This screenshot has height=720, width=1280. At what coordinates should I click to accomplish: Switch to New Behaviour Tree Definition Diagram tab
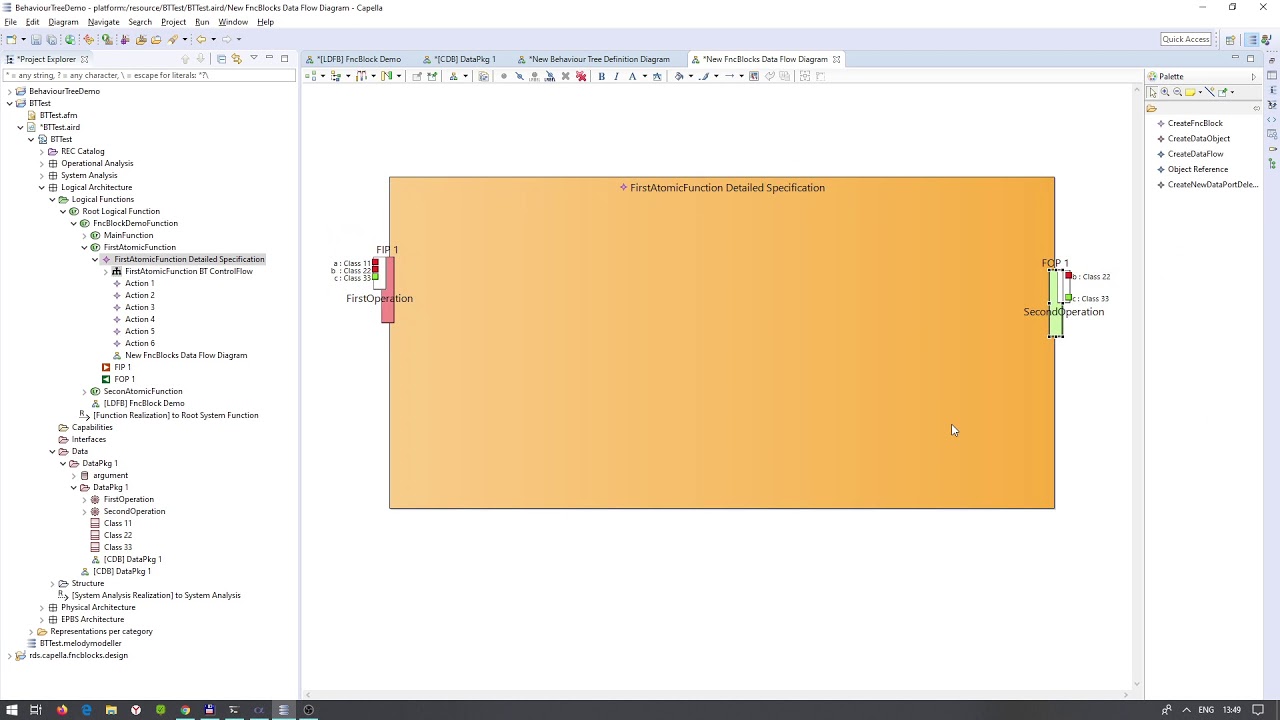tap(593, 59)
